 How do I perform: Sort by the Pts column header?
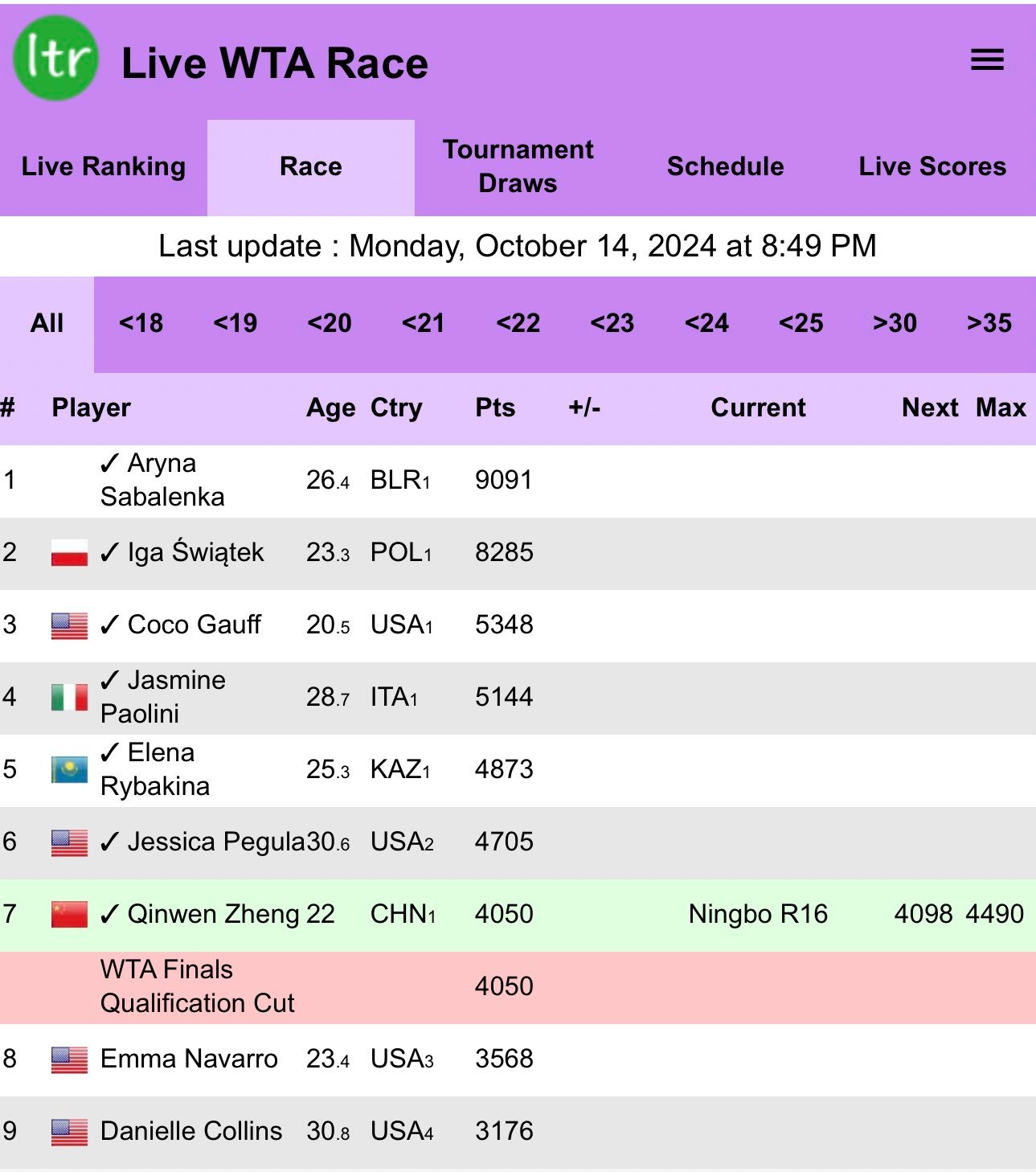[495, 408]
